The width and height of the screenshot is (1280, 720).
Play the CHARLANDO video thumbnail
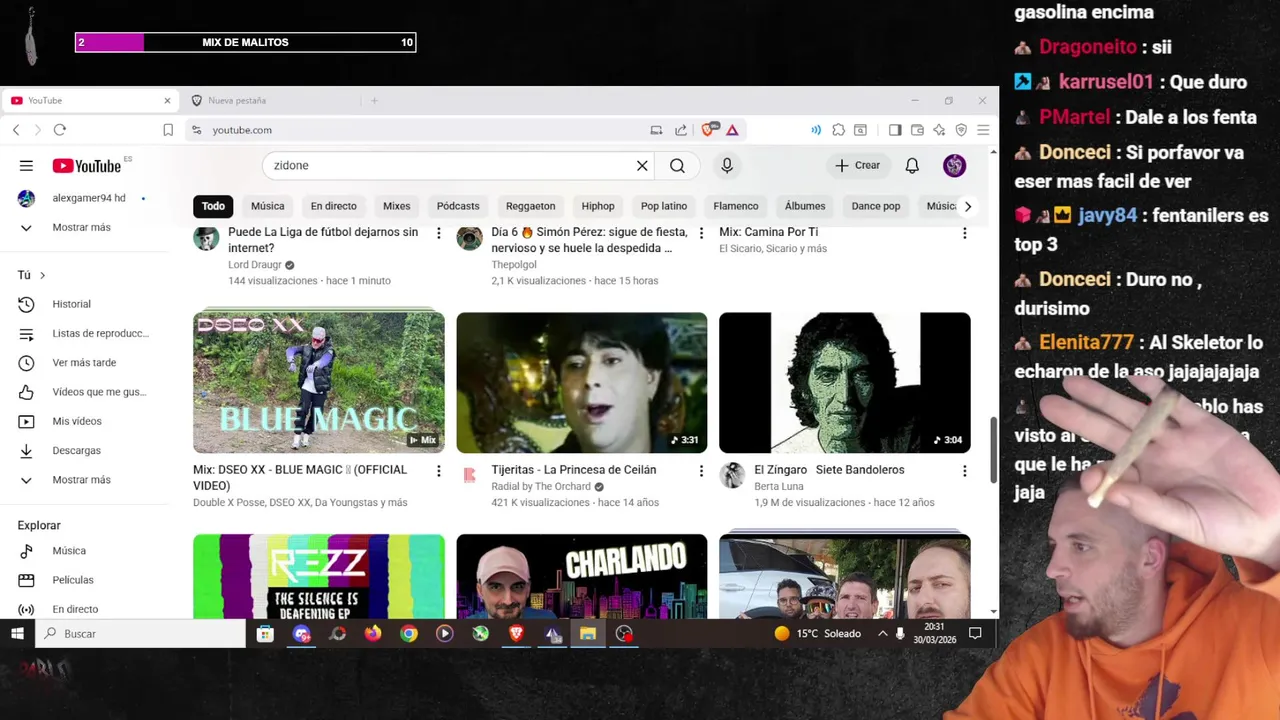coord(582,577)
